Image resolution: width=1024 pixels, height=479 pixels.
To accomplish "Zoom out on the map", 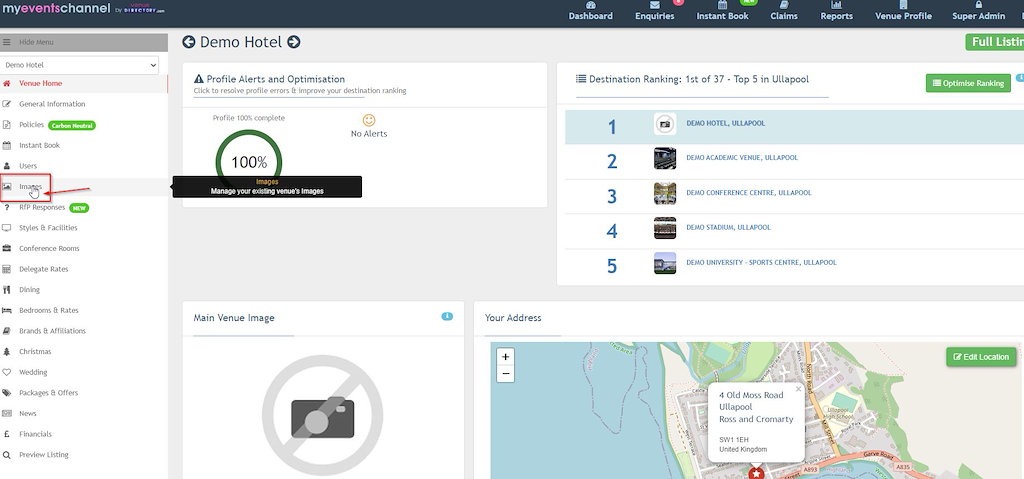I will tap(505, 374).
